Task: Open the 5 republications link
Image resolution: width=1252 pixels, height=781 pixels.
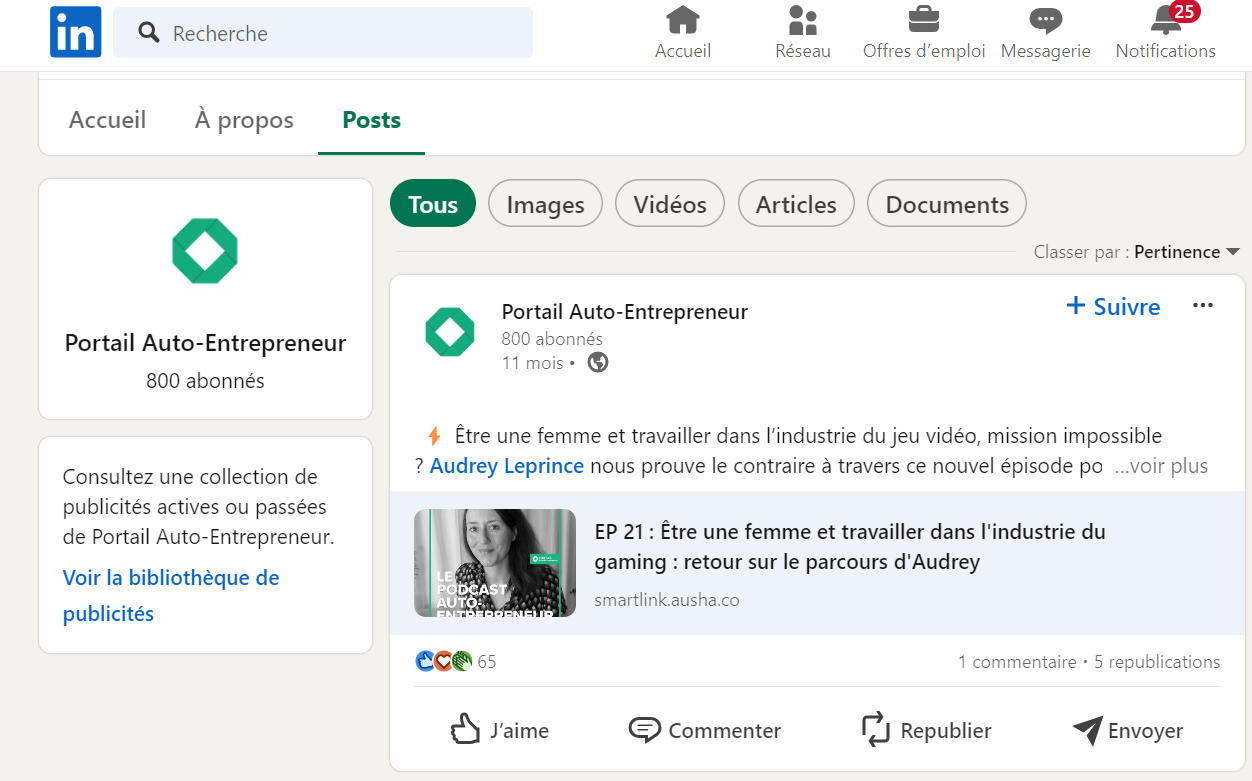Action: point(1157,662)
